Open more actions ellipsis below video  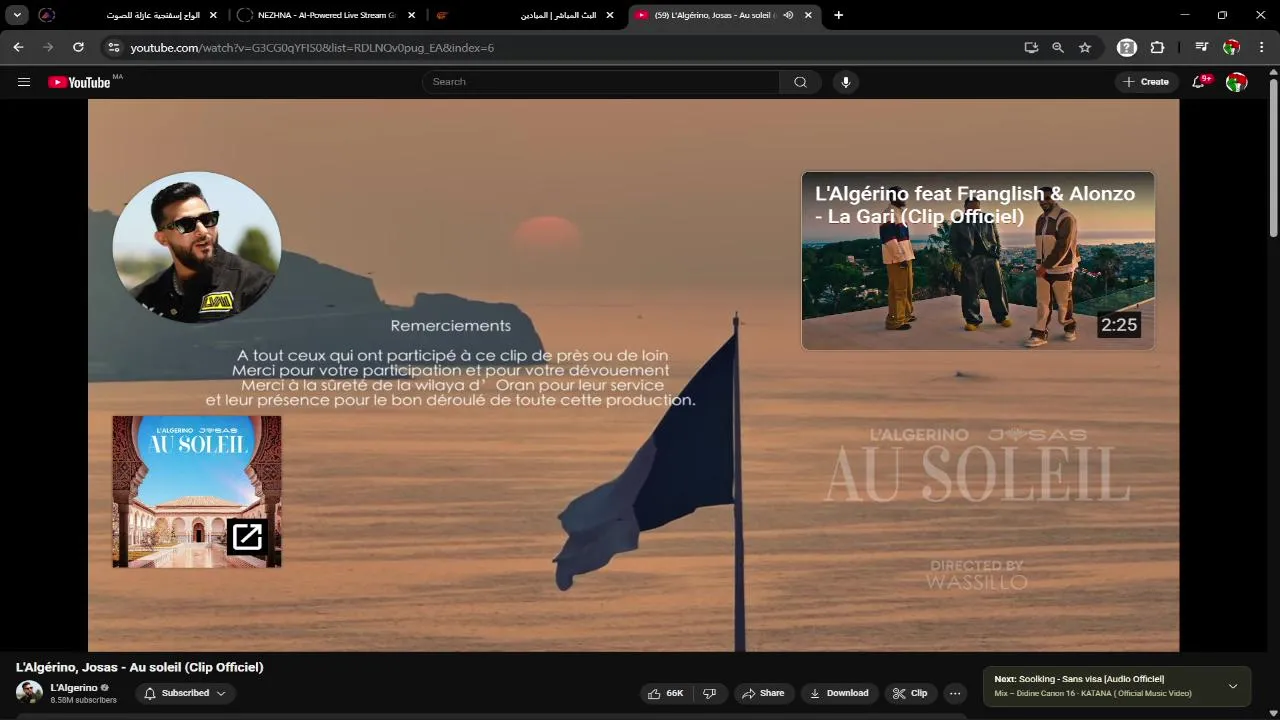coord(955,693)
